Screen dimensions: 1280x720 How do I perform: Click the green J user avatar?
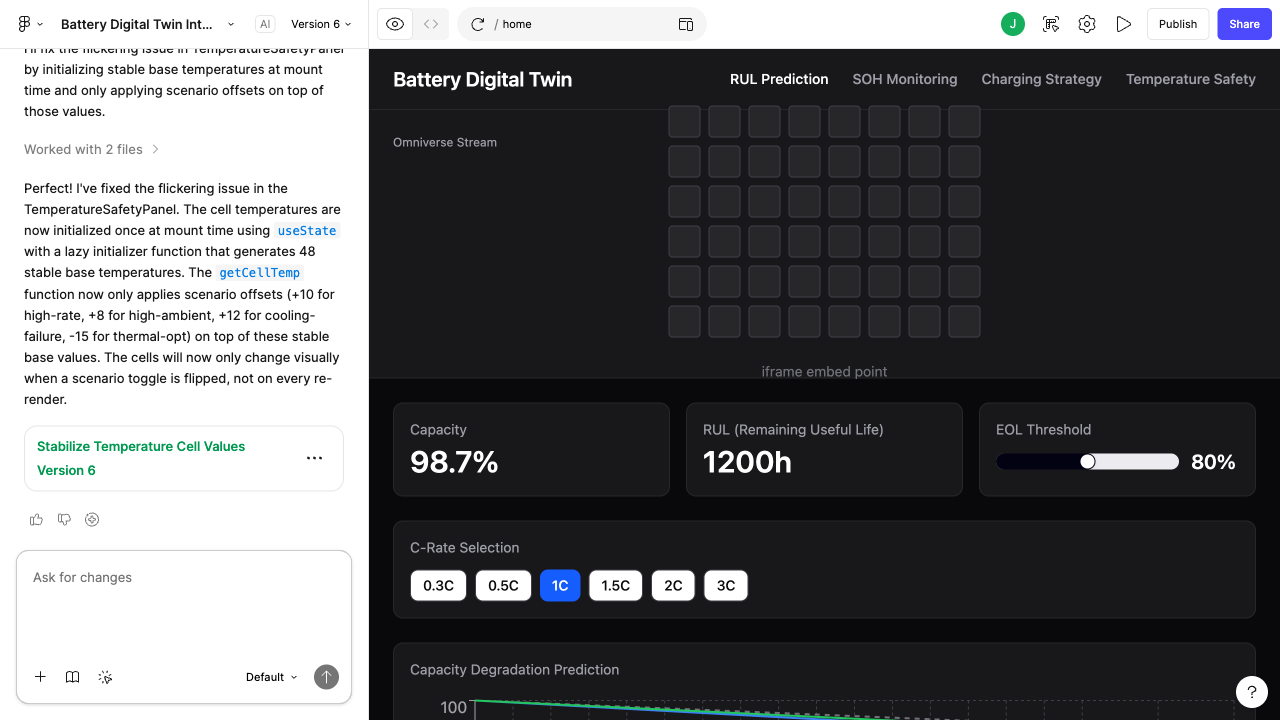coord(1013,24)
